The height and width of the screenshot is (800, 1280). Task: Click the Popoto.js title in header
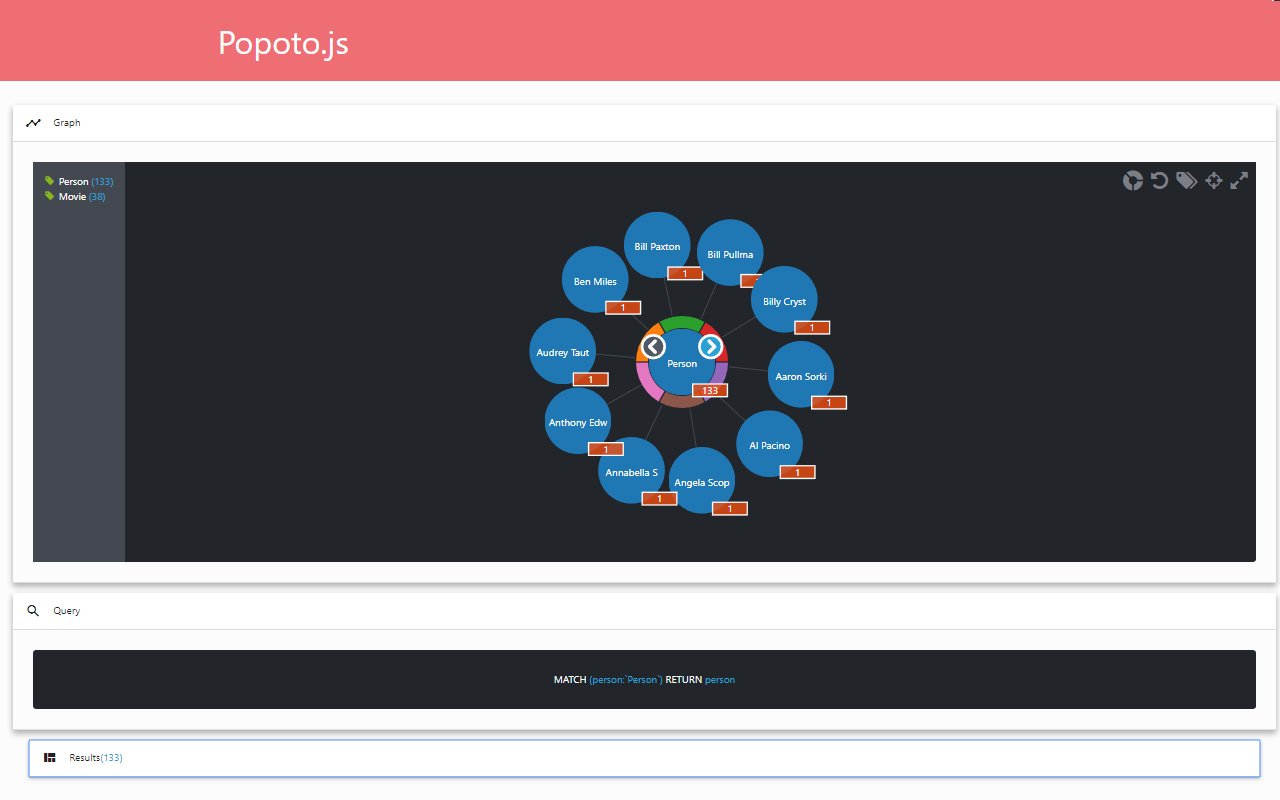[x=283, y=43]
